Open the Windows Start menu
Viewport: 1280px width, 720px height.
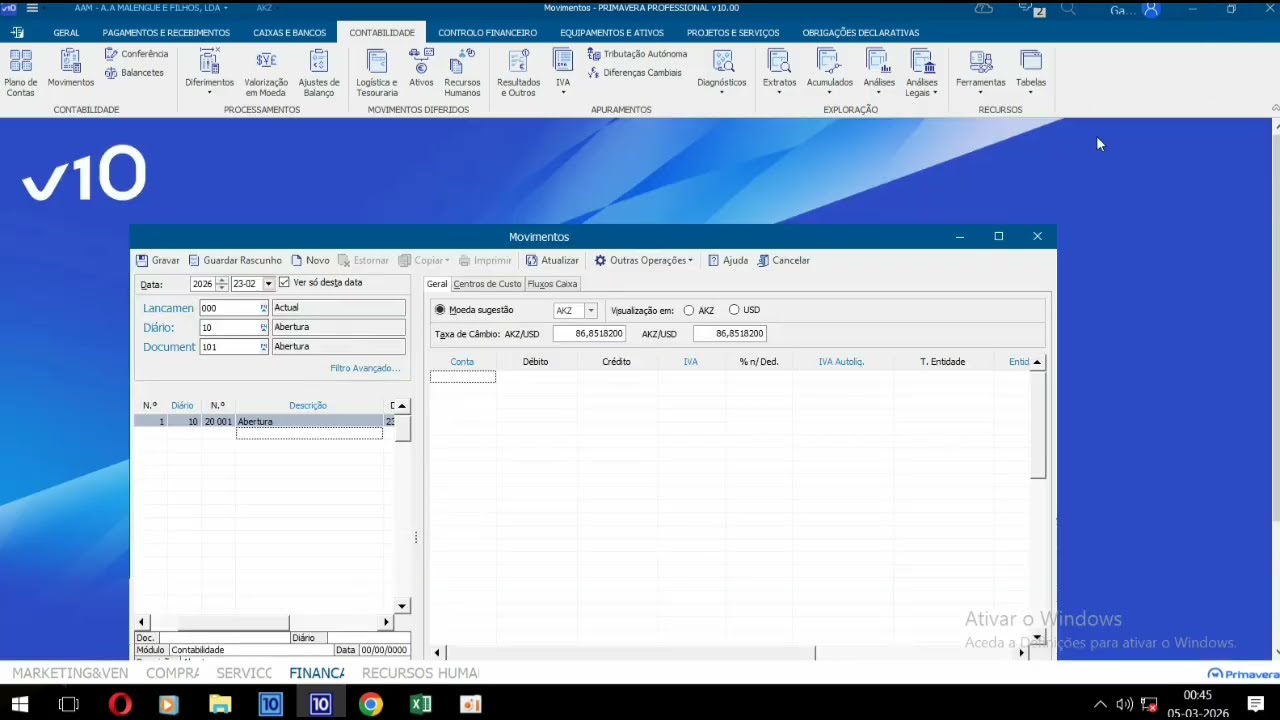pos(20,704)
